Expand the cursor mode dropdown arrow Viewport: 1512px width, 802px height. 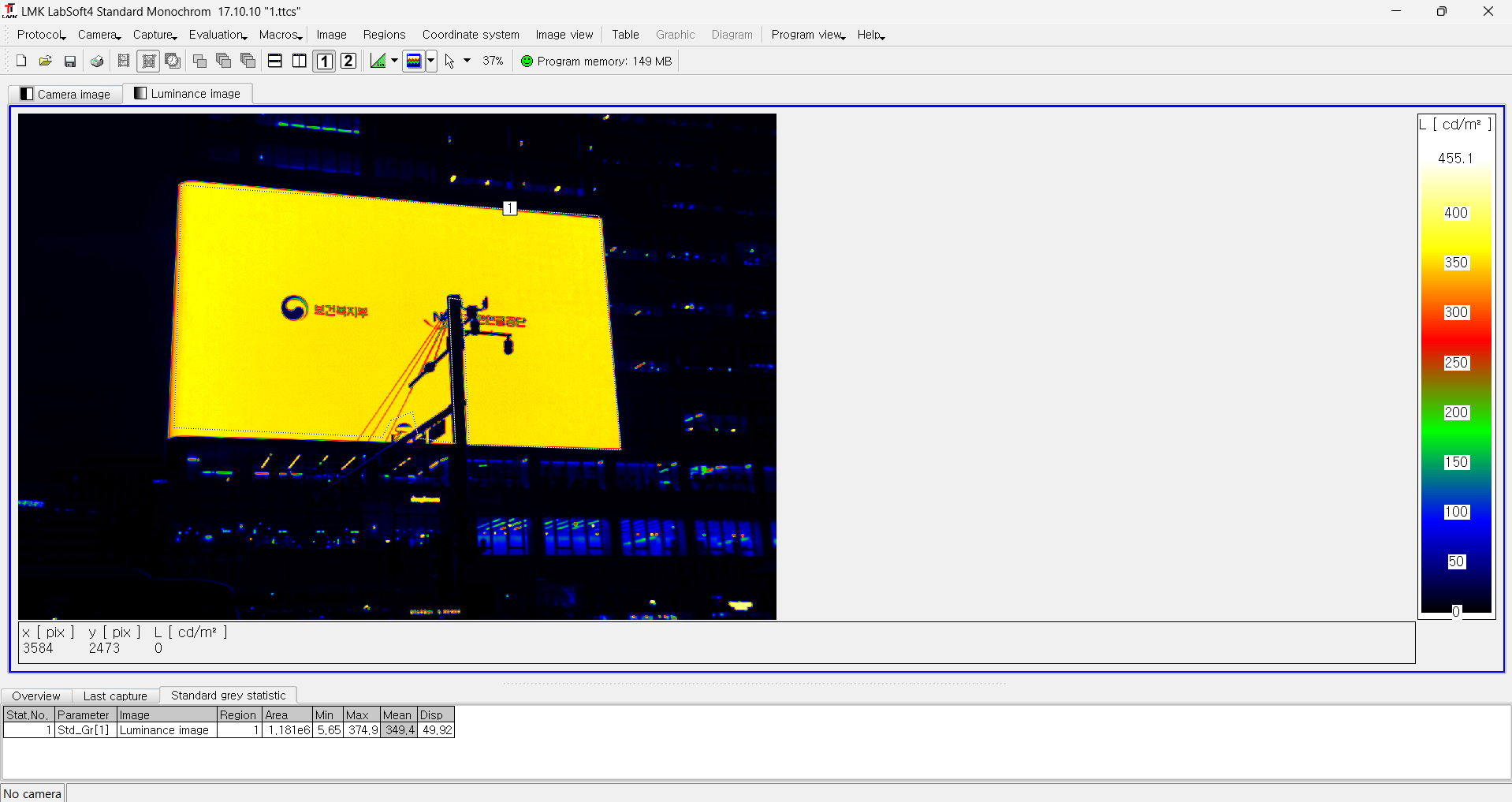pyautogui.click(x=467, y=62)
